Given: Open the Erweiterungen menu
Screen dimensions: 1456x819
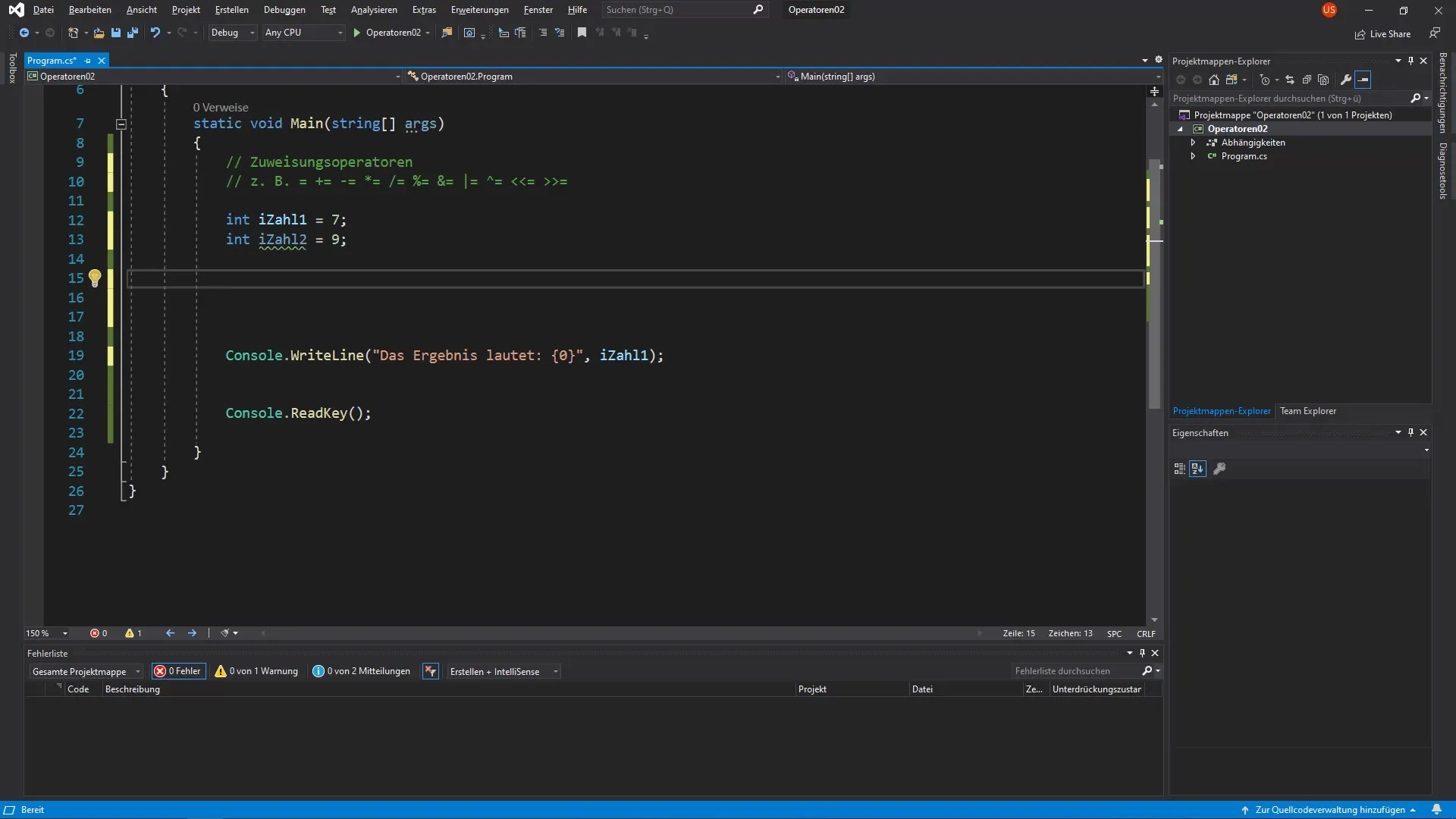Looking at the screenshot, I should [x=479, y=10].
